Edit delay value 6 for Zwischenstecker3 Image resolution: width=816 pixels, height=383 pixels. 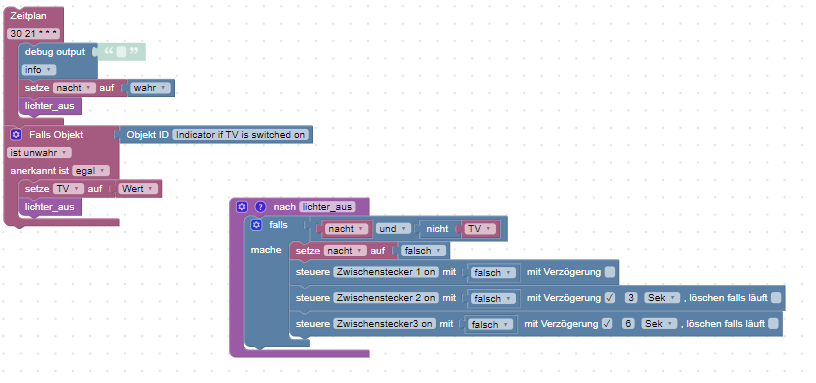coord(628,324)
